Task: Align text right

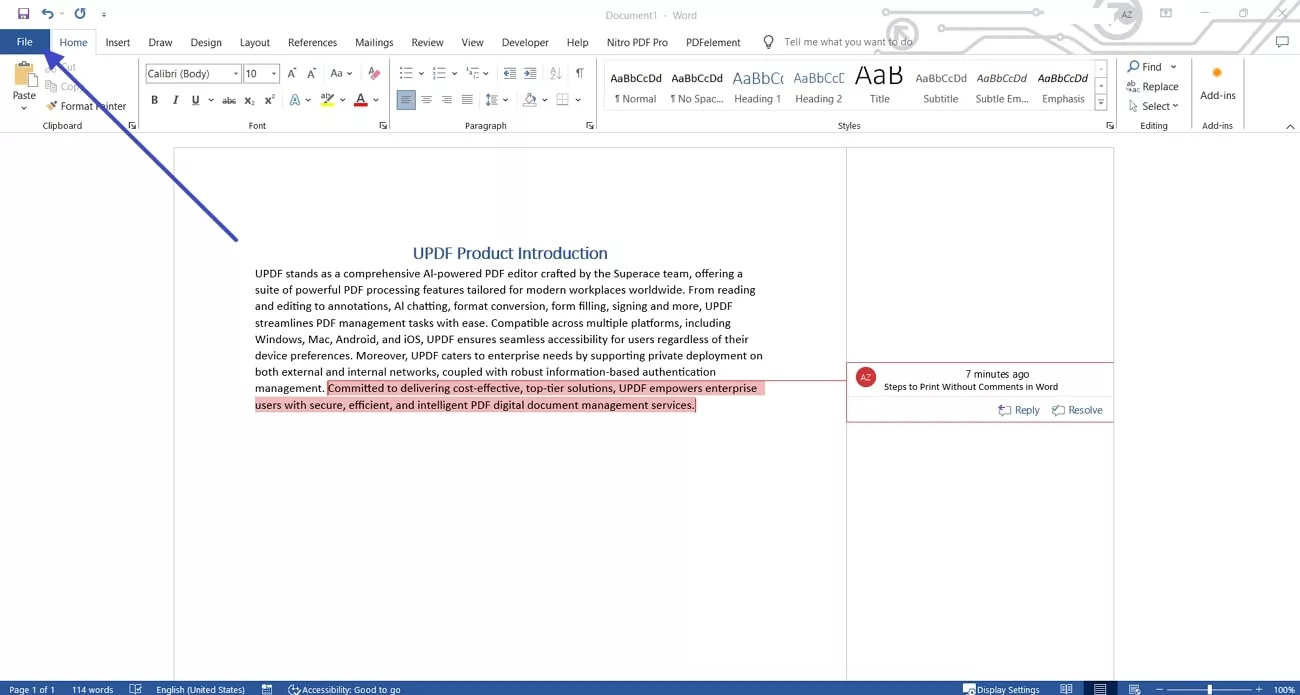Action: [x=446, y=100]
